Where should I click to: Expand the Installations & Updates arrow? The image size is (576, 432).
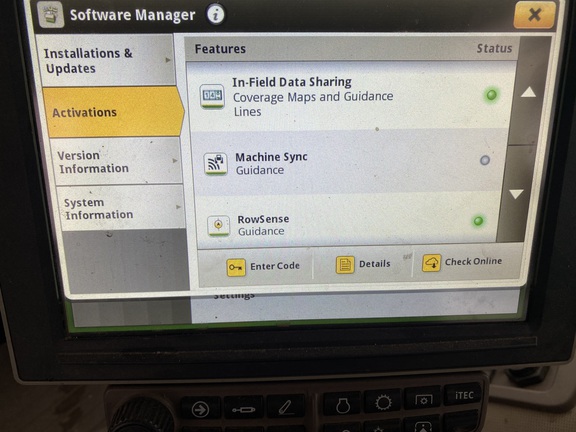pos(168,60)
